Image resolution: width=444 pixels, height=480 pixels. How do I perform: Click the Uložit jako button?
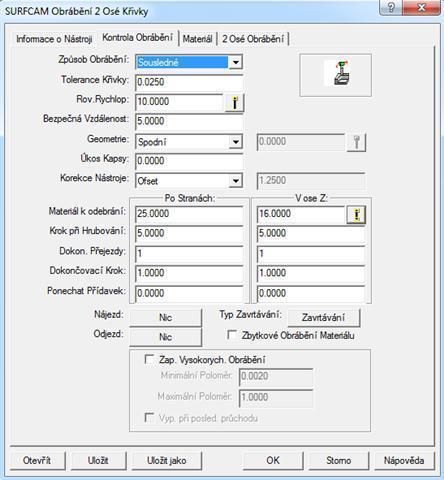pyautogui.click(x=167, y=460)
